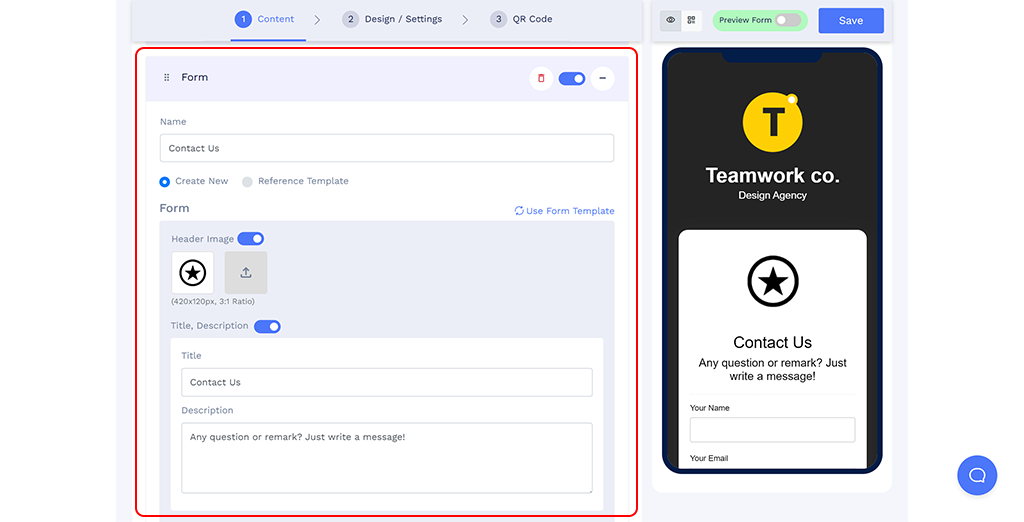Click the drag handle beside Form

pos(167,78)
